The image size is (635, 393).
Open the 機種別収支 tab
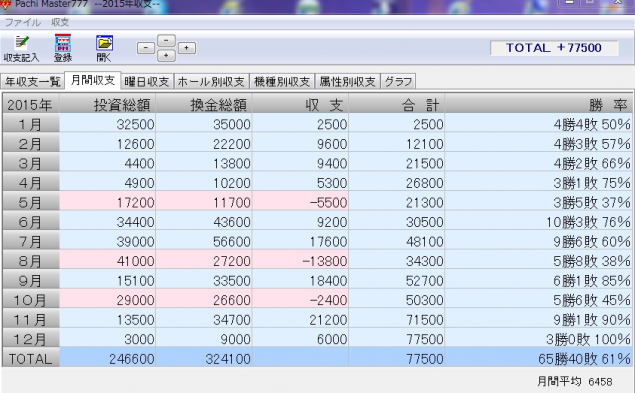[x=282, y=82]
